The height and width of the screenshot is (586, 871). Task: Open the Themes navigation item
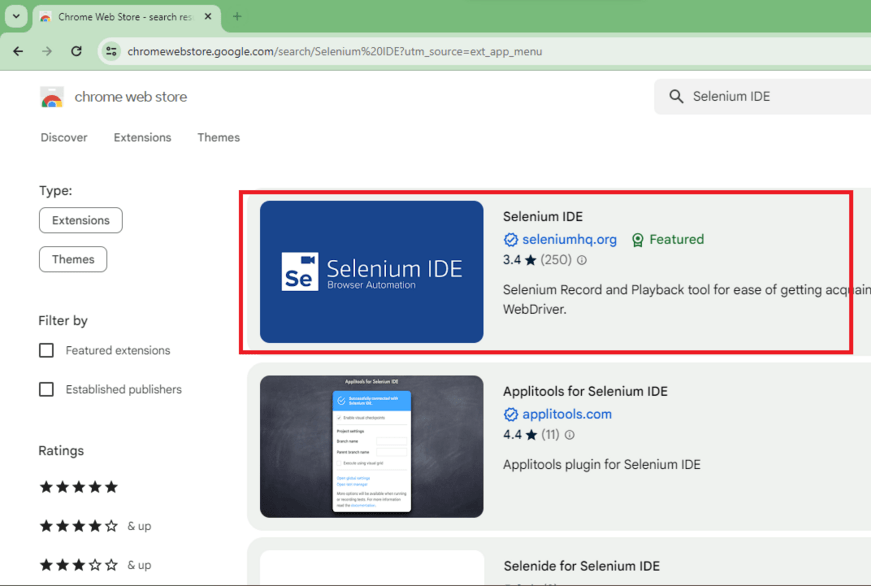218,138
